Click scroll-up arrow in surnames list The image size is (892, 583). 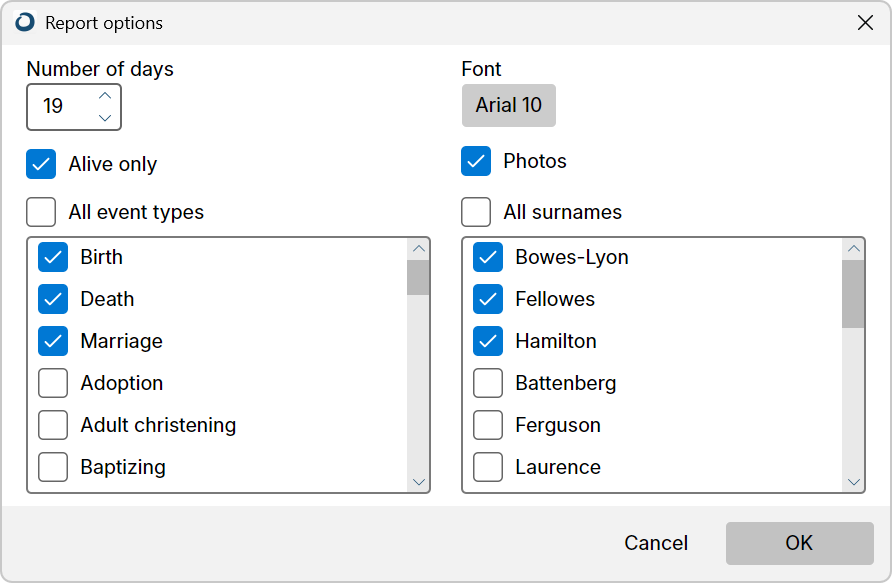coord(853,249)
